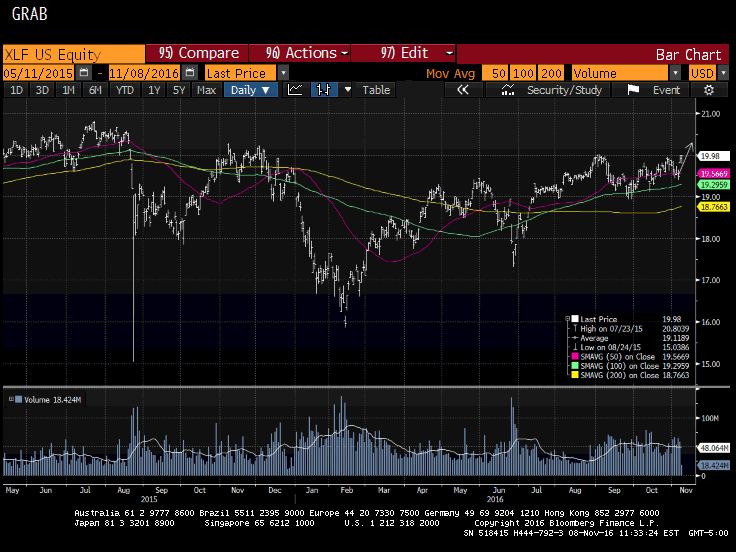Switch to line chart view icon
This screenshot has width=736, height=552.
295,90
